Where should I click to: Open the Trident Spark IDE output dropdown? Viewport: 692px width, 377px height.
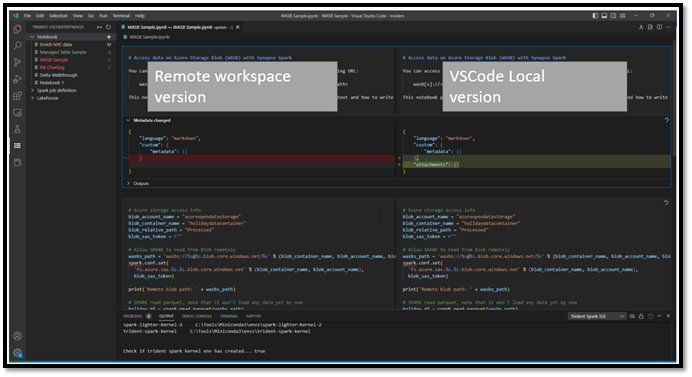click(x=597, y=316)
